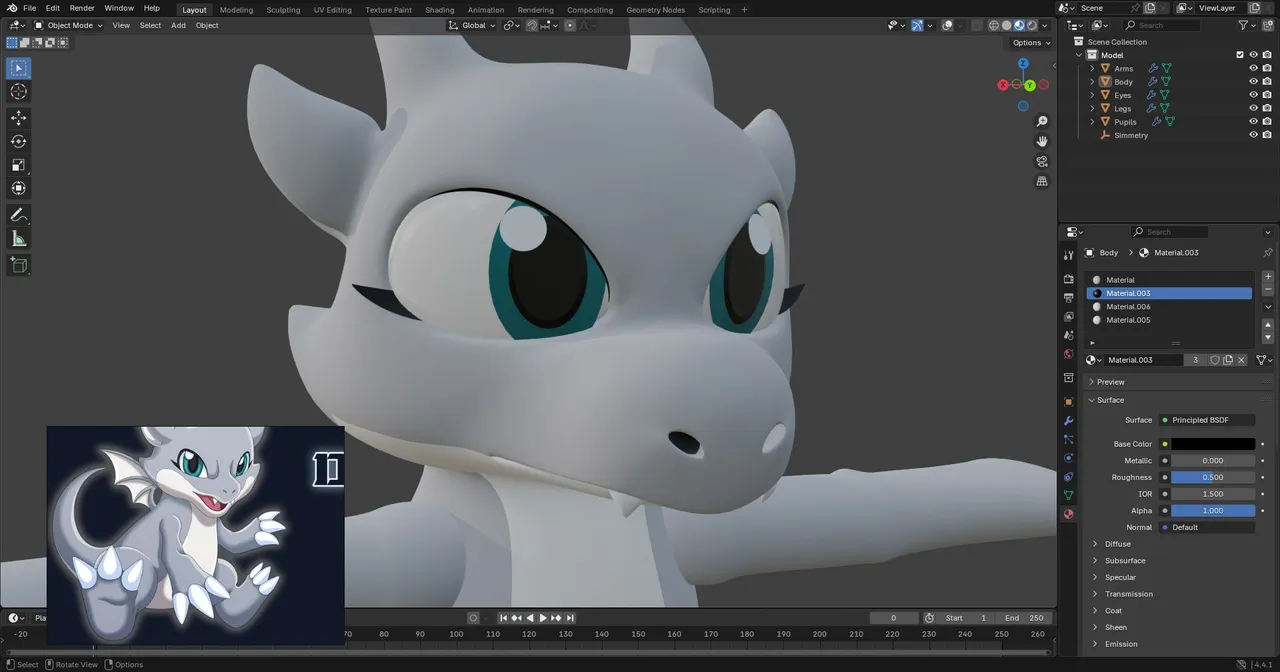This screenshot has width=1280, height=672.
Task: Click the new collection icon in Outliner
Action: (x=1269, y=25)
